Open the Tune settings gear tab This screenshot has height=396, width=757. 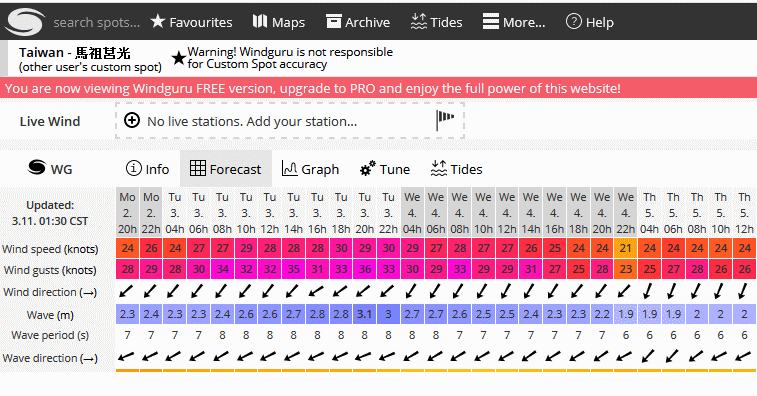(385, 169)
